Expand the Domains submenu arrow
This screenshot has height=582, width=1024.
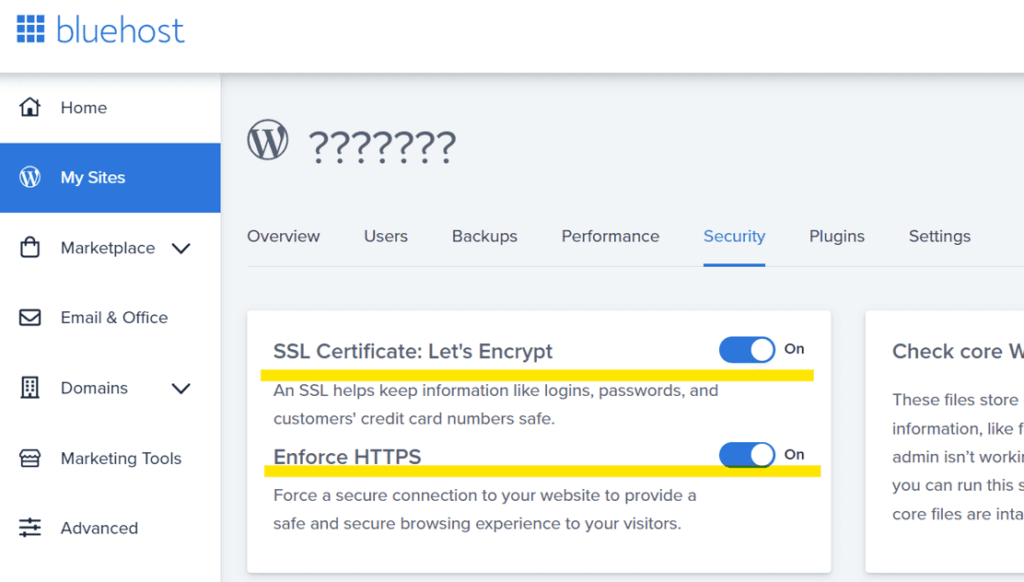181,388
